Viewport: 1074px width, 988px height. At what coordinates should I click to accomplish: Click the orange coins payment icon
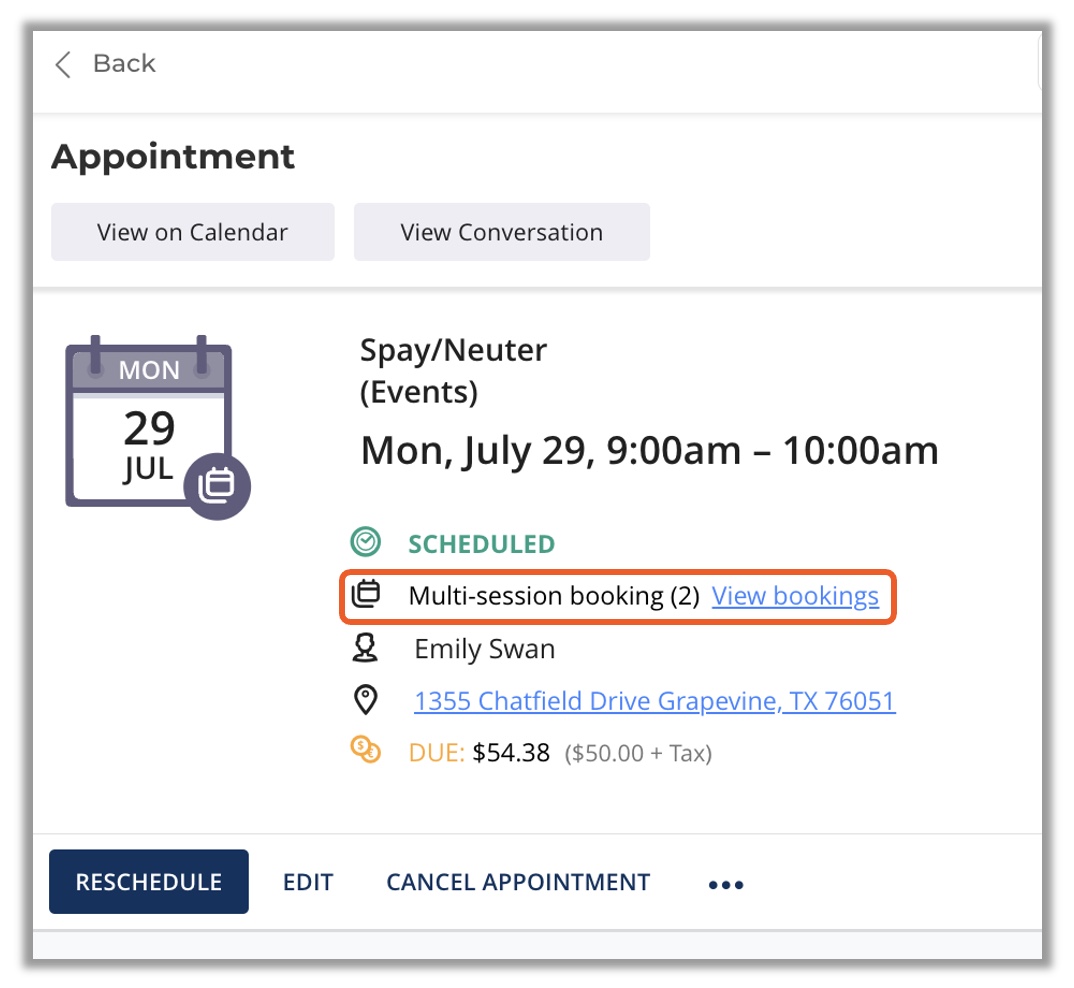366,751
